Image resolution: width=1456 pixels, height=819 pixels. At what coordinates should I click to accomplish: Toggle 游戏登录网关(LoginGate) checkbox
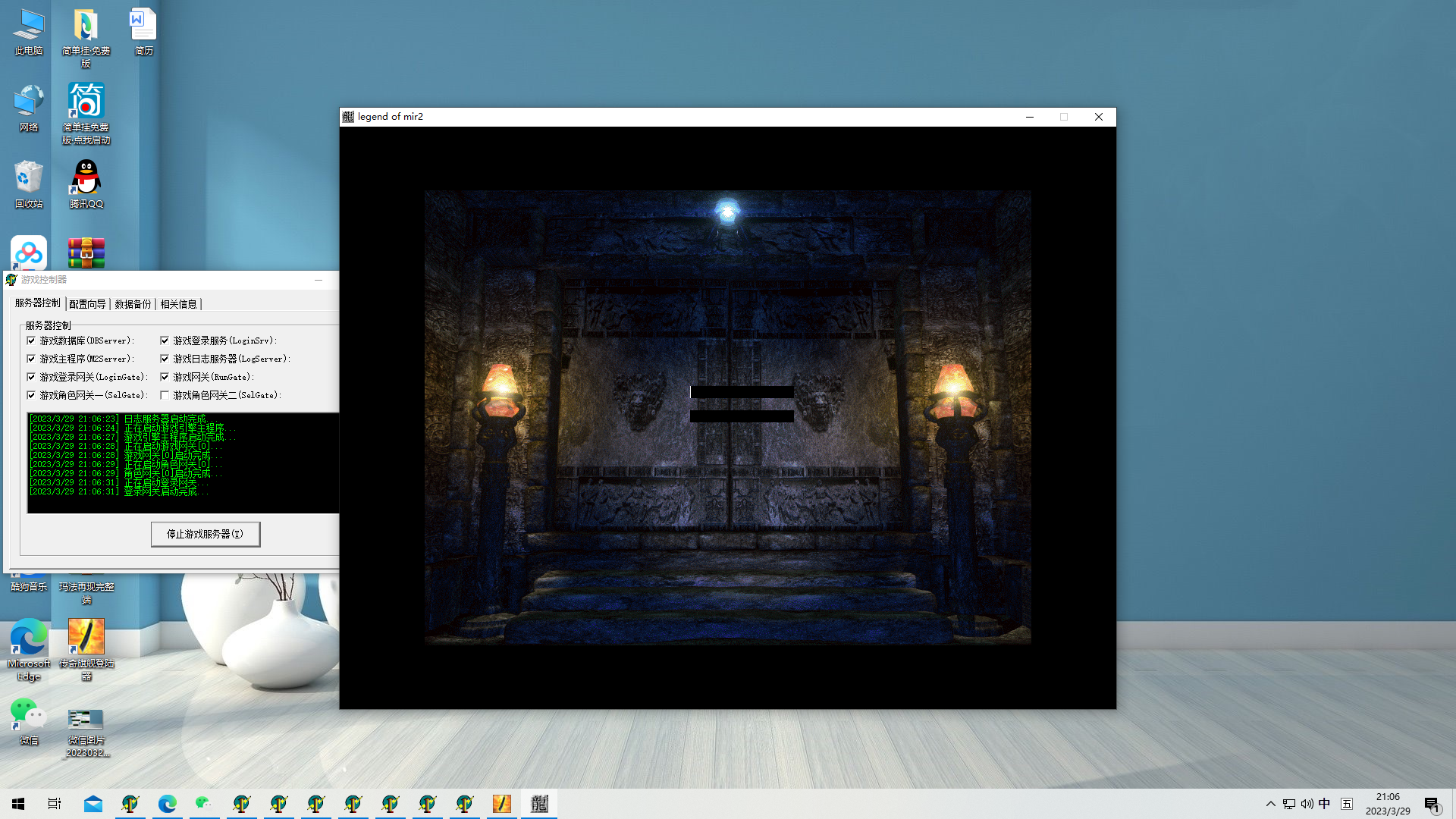(x=31, y=377)
